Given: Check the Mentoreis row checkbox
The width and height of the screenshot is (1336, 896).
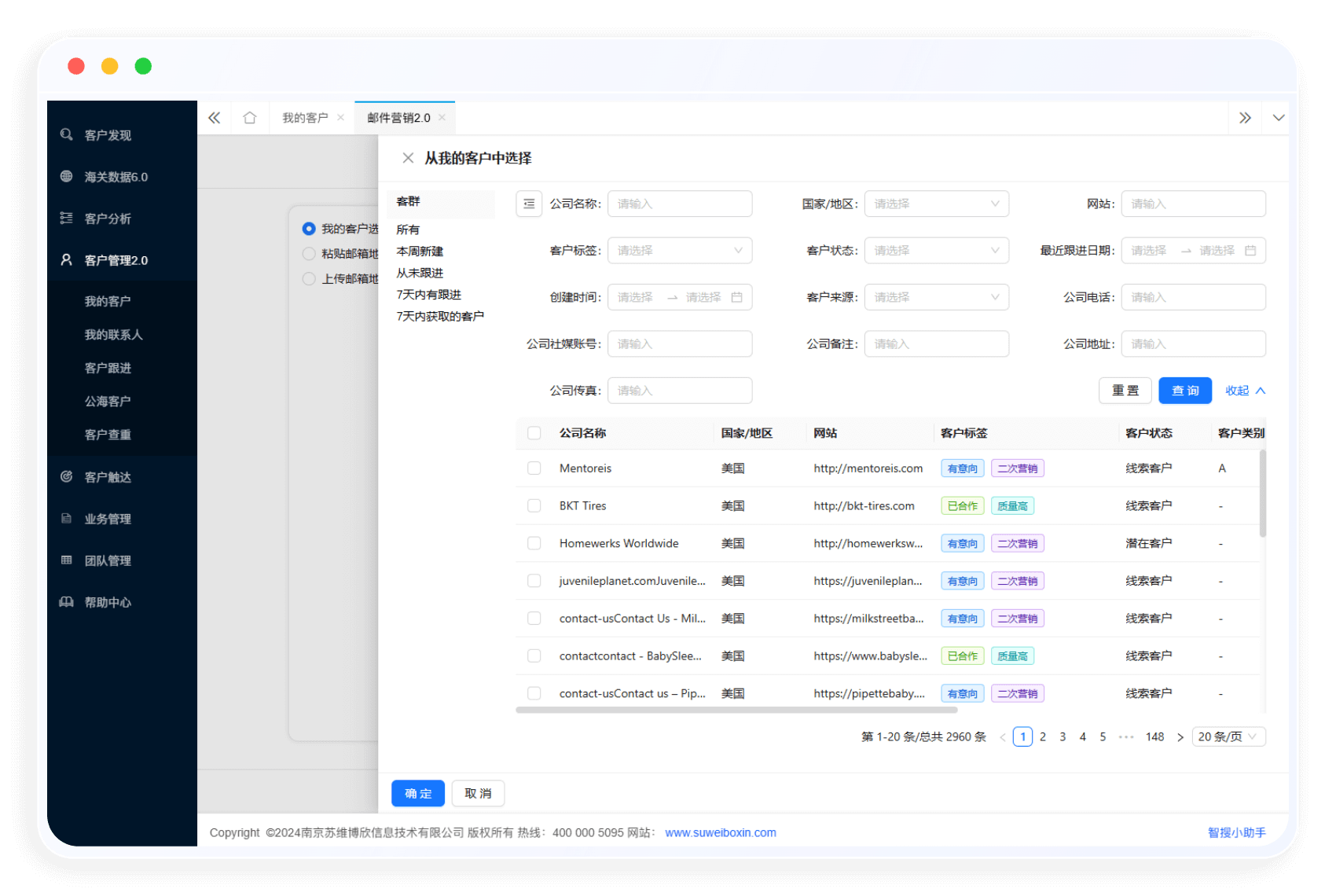Looking at the screenshot, I should (534, 468).
